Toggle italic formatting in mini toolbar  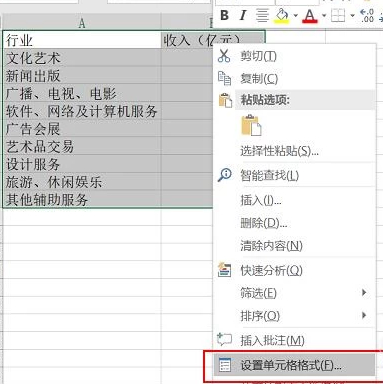tap(243, 15)
